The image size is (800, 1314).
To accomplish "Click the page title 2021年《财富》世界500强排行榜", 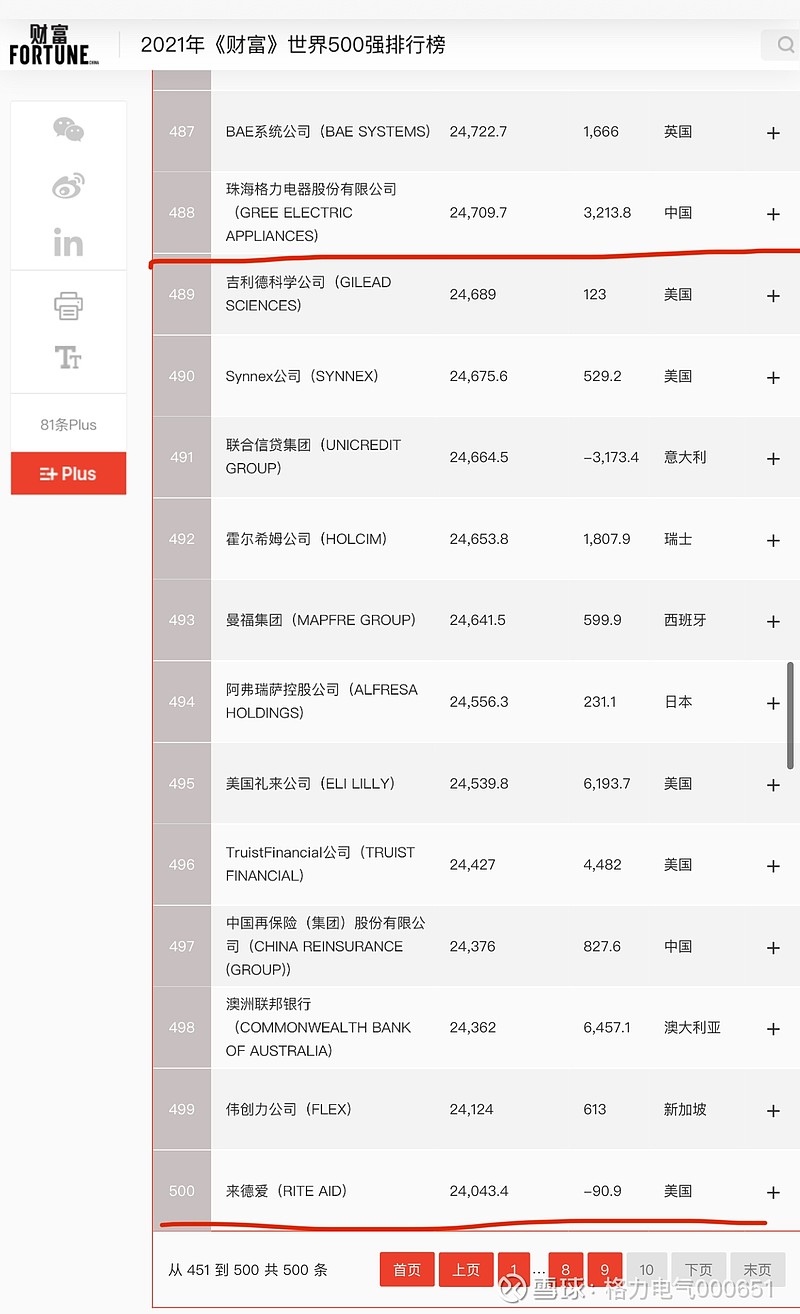I will tap(293, 45).
